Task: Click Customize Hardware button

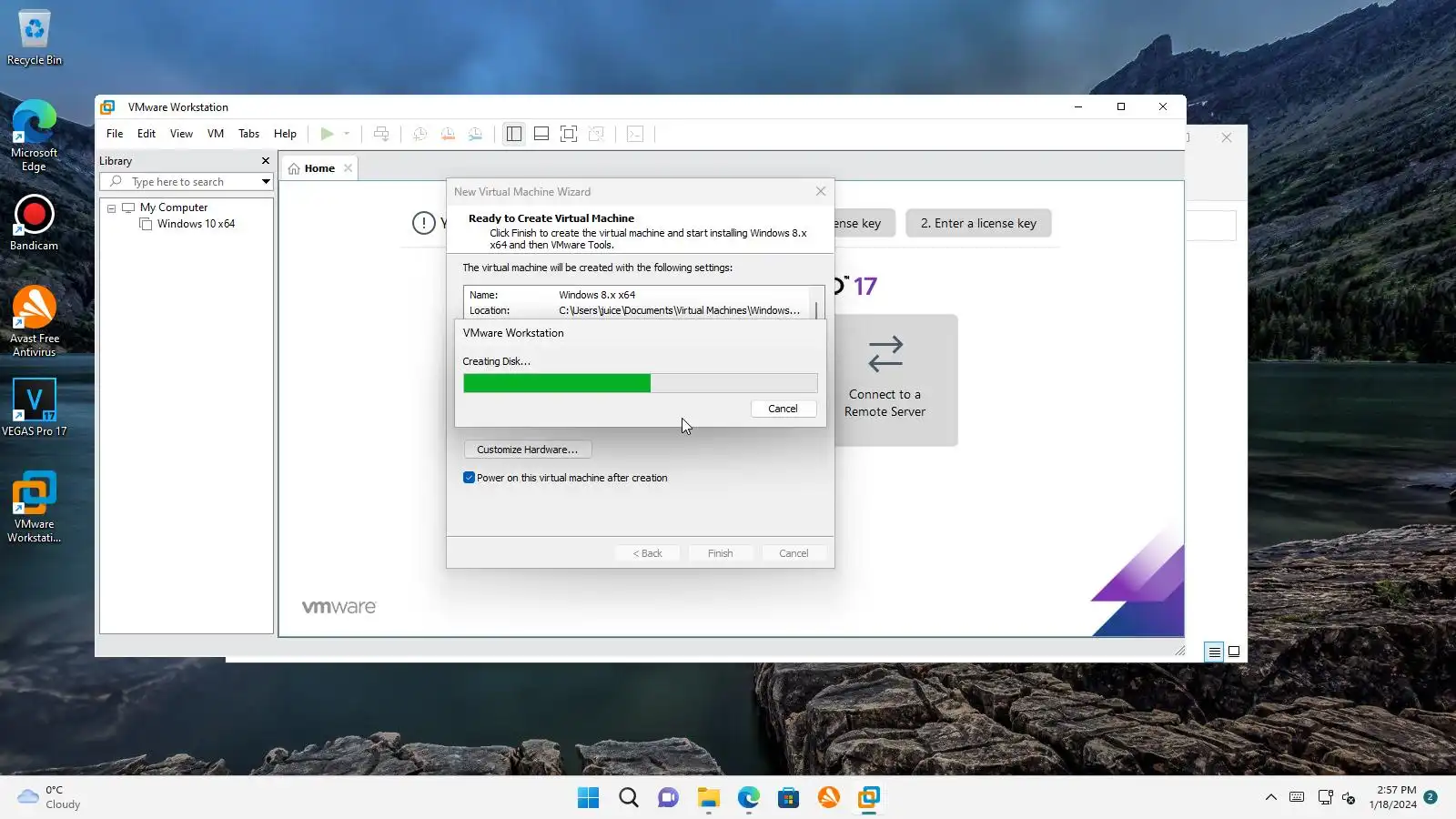Action: 528,450
